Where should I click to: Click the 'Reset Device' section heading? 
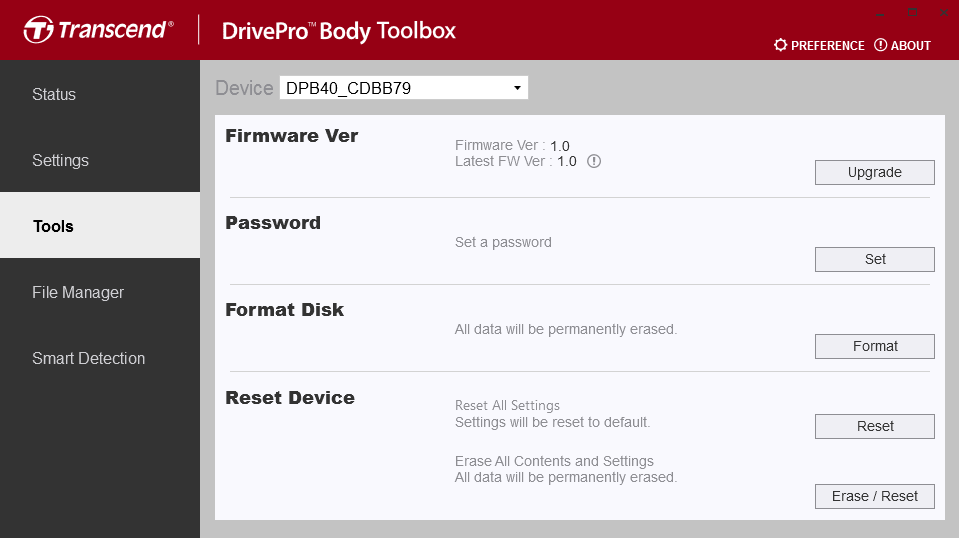click(290, 397)
